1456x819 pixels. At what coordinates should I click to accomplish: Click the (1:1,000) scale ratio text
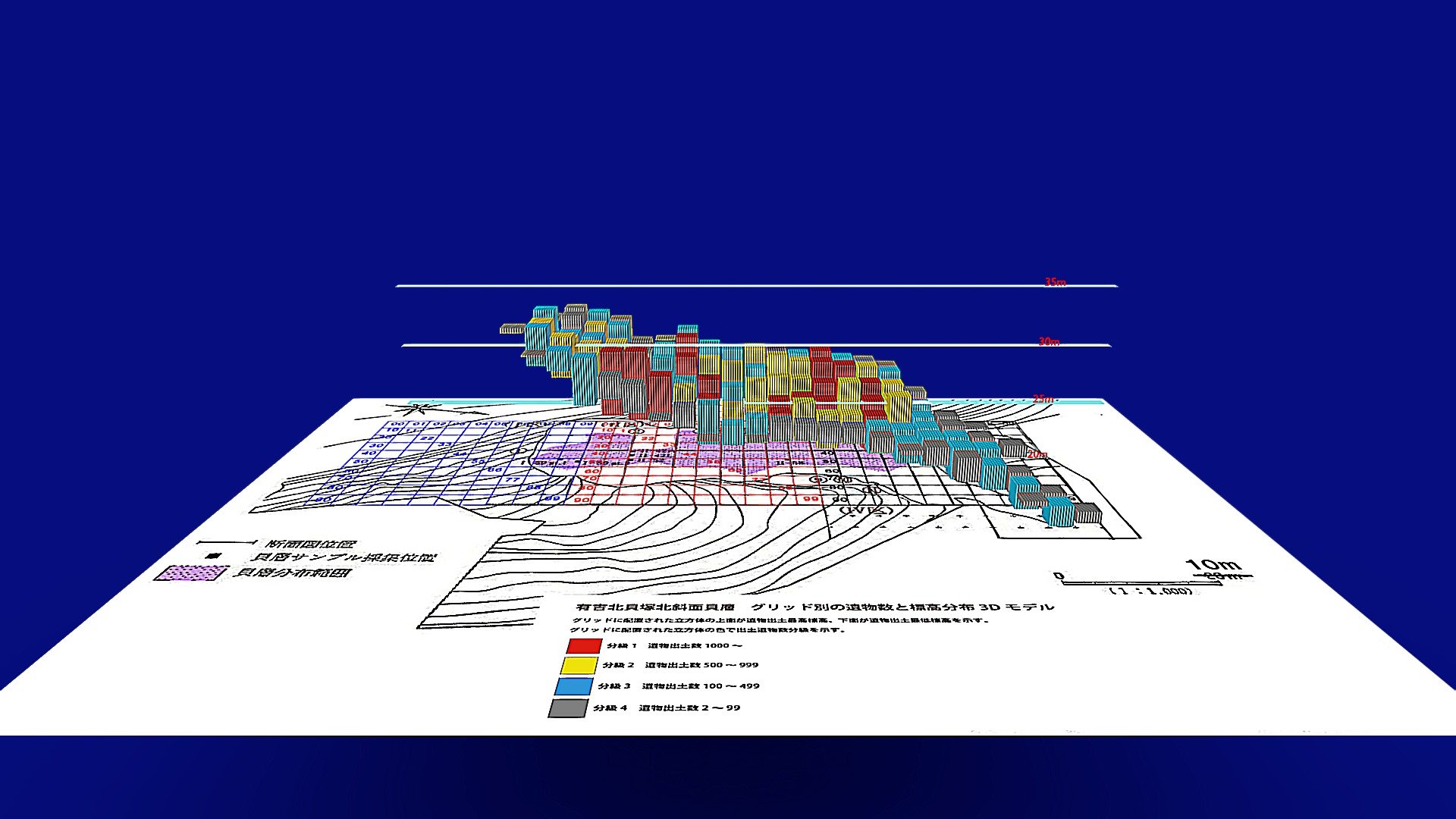pos(1150,590)
